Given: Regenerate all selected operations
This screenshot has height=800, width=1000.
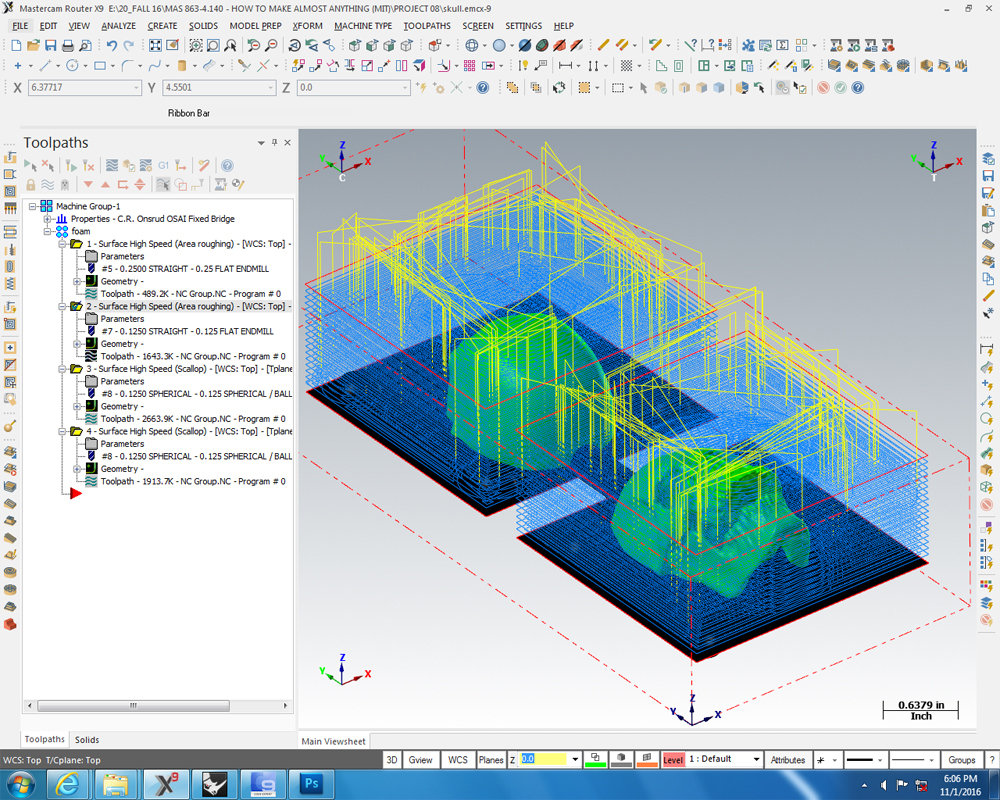Looking at the screenshot, I should tap(71, 166).
